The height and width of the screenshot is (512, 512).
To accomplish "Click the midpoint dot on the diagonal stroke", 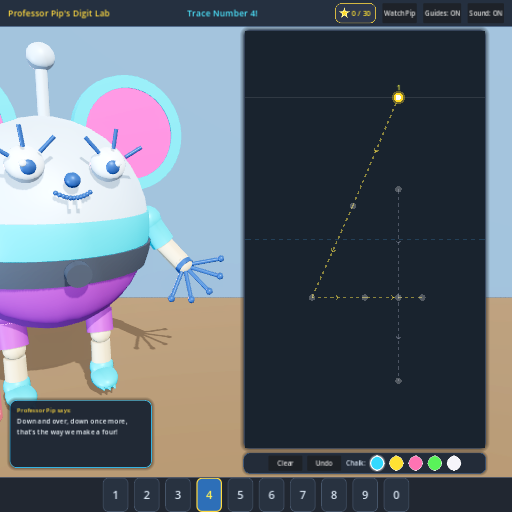I will point(353,206).
